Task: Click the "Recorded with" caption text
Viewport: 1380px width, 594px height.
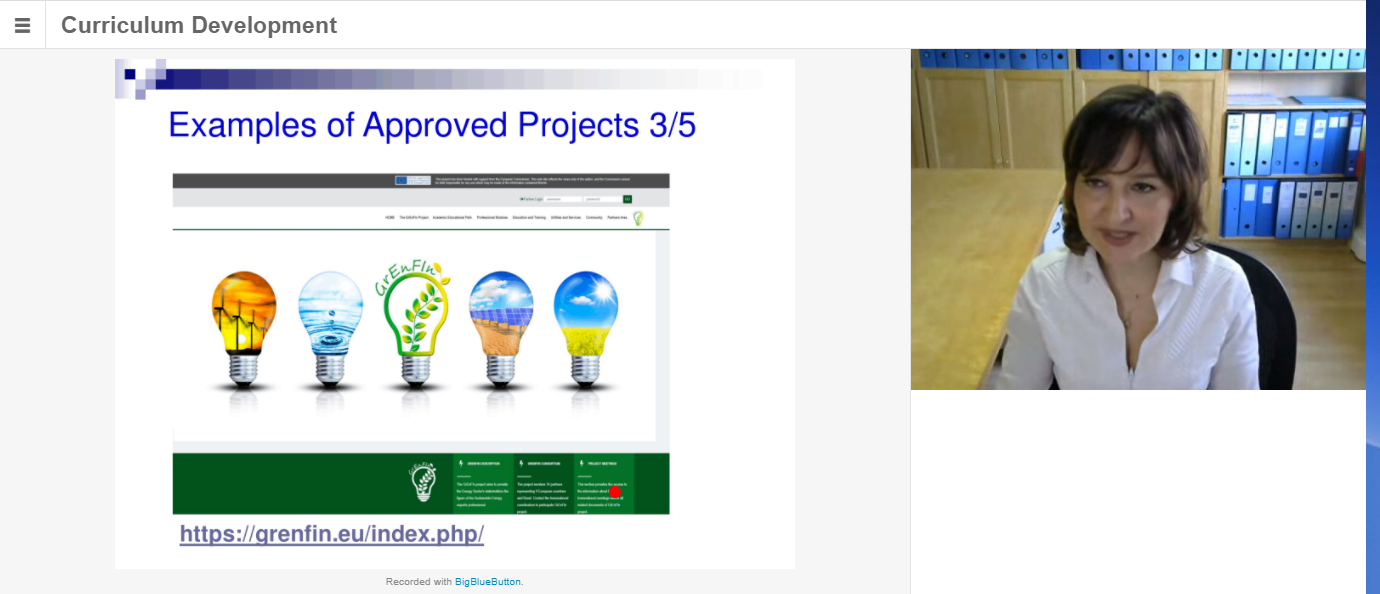Action: point(419,581)
